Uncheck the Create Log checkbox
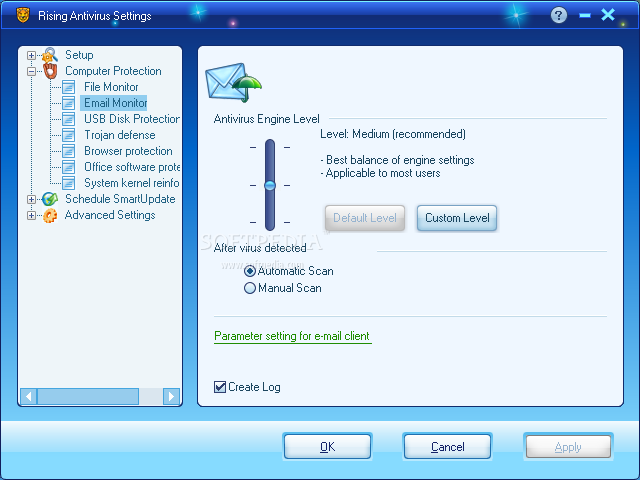 [x=220, y=387]
